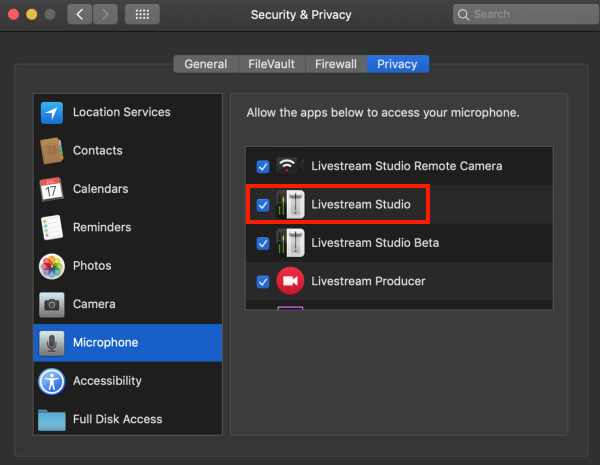Image resolution: width=600 pixels, height=465 pixels.
Task: Switch to the Firewall tab
Action: pos(336,64)
